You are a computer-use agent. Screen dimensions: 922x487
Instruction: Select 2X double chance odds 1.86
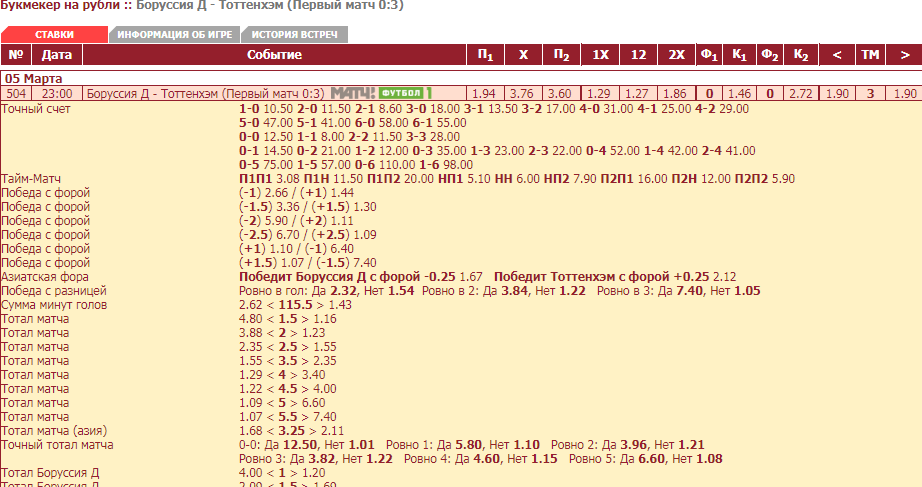pyautogui.click(x=675, y=94)
